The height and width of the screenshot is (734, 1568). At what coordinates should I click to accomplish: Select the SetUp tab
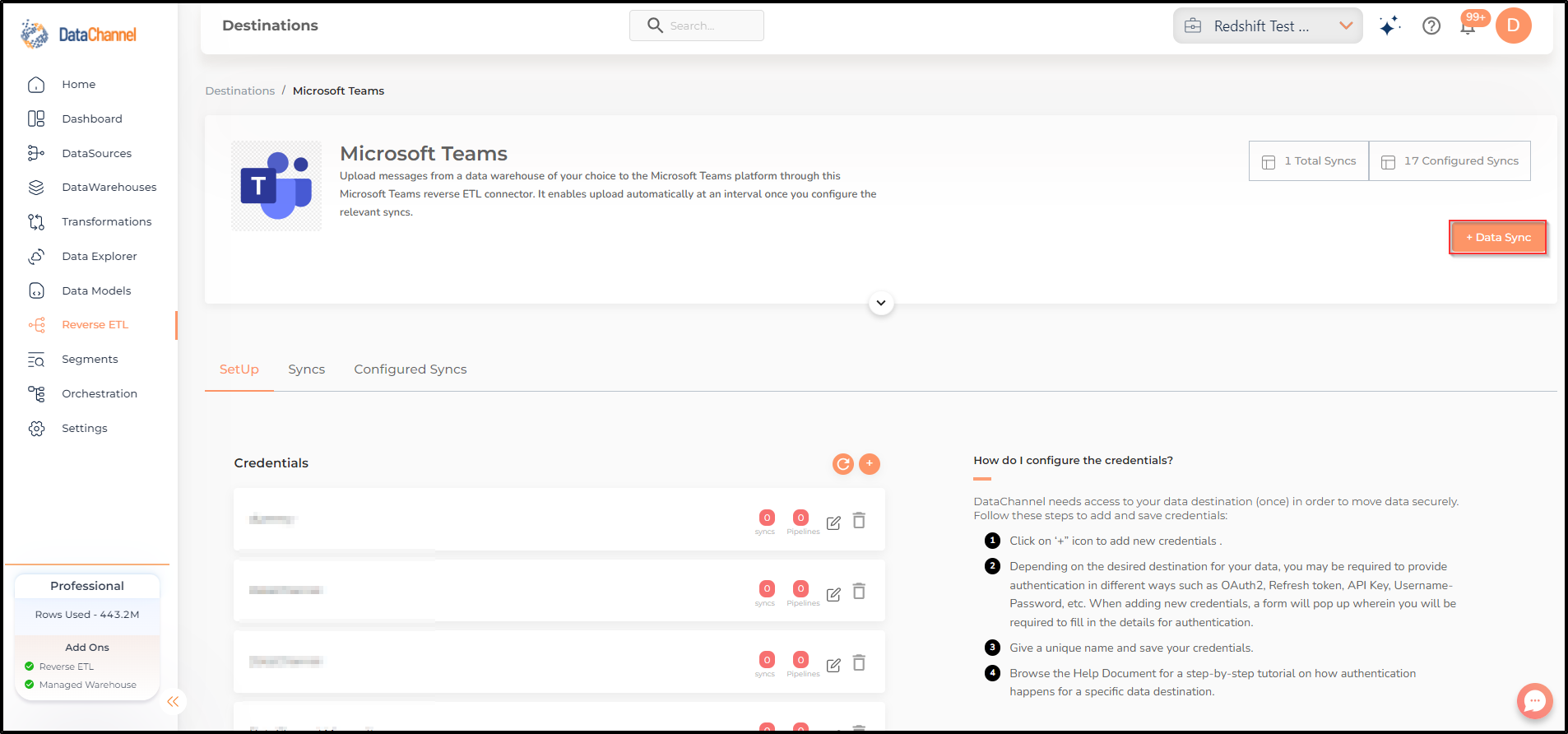(x=239, y=369)
